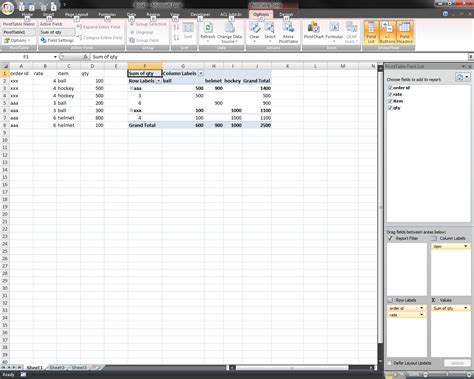Click the vertical scrollbar of the worksheet
Image resolution: width=474 pixels, height=379 pixels.
click(x=380, y=213)
